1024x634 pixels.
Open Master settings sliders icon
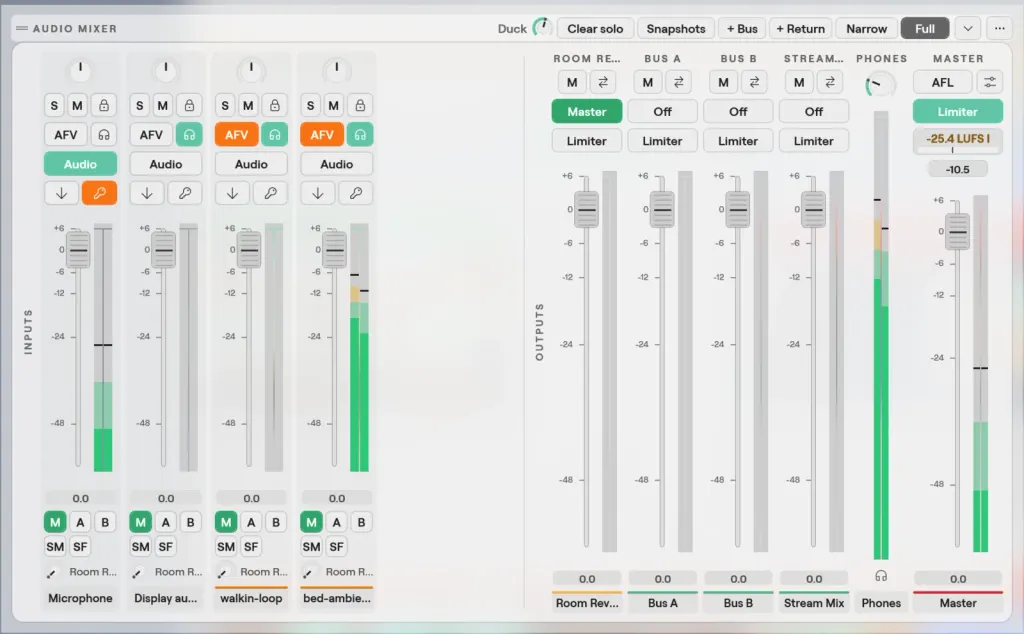(990, 82)
